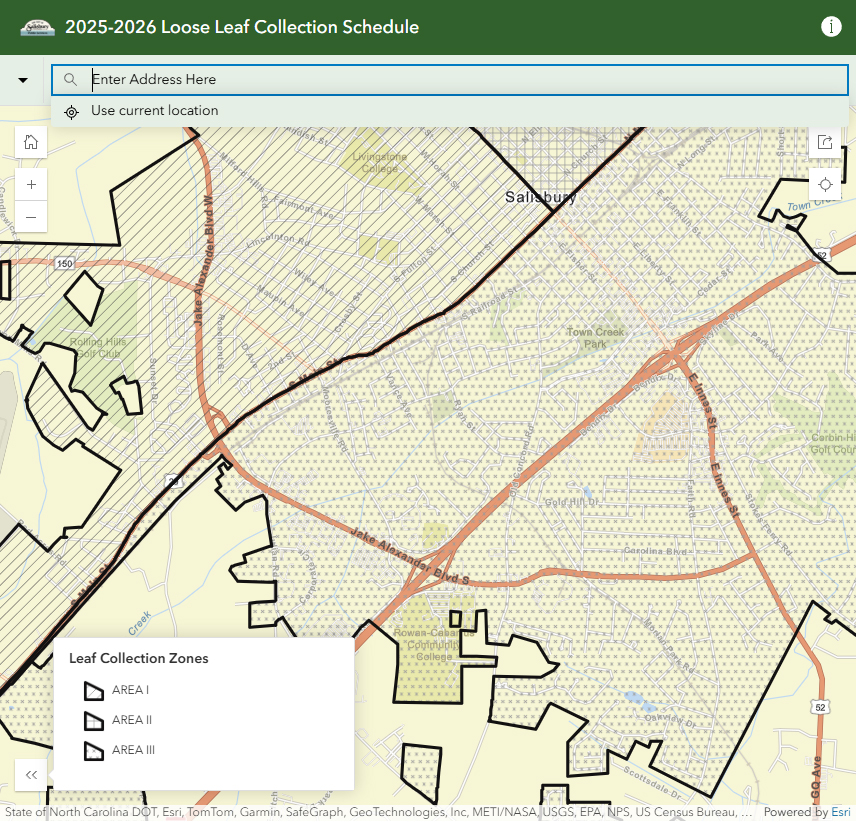
Task: Click the find my location crosshair button
Action: click(x=825, y=184)
